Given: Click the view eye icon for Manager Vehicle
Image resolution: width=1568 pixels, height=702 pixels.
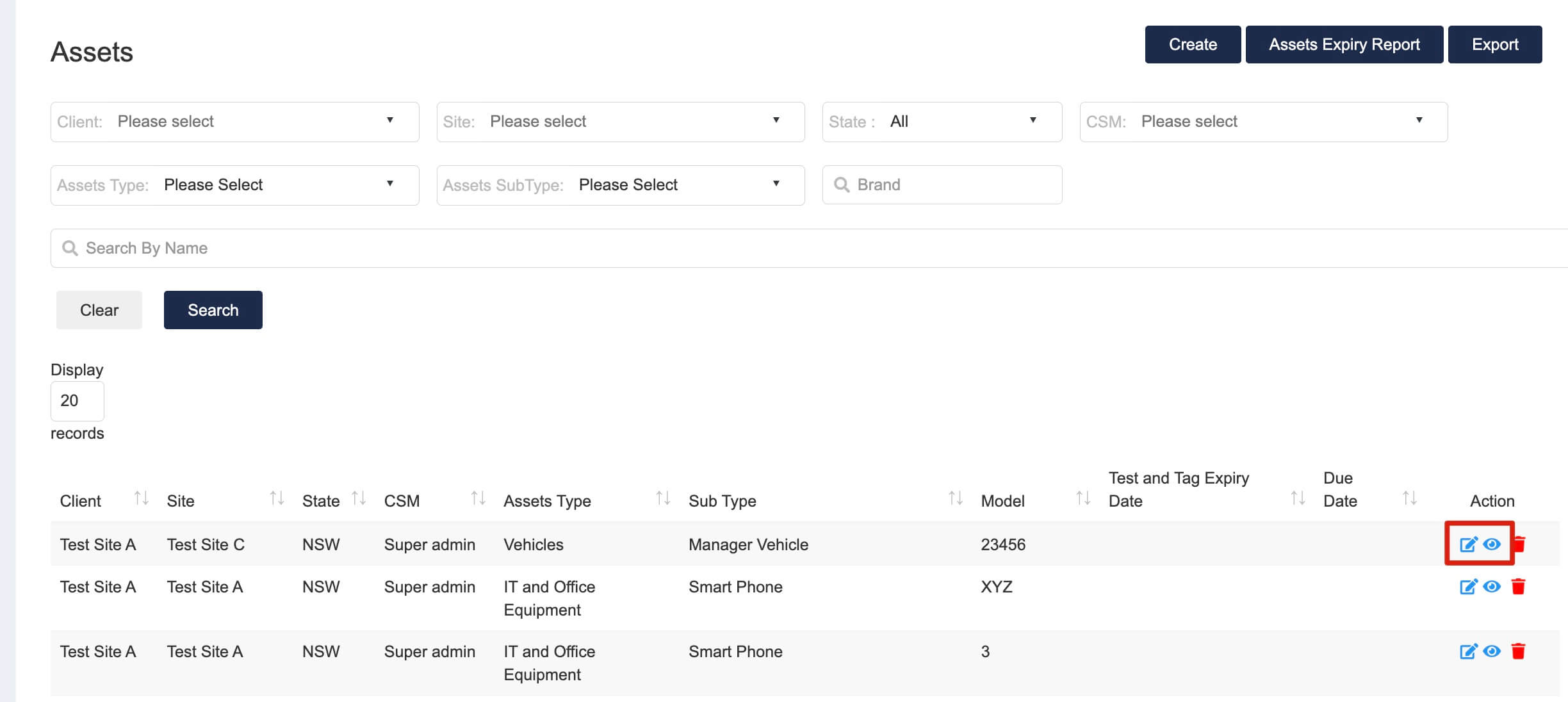Looking at the screenshot, I should pos(1493,544).
